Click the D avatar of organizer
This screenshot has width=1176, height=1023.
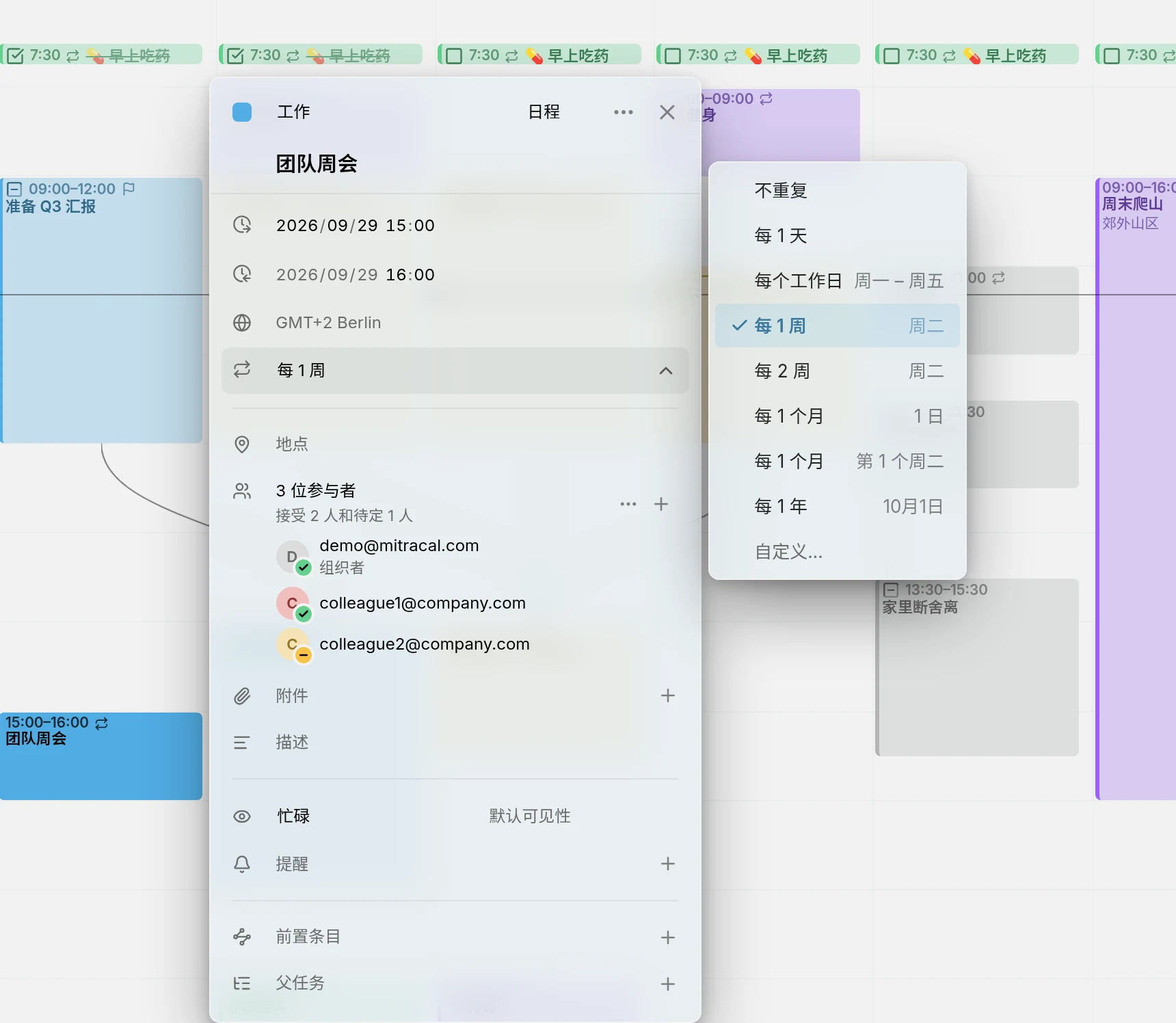(x=292, y=557)
